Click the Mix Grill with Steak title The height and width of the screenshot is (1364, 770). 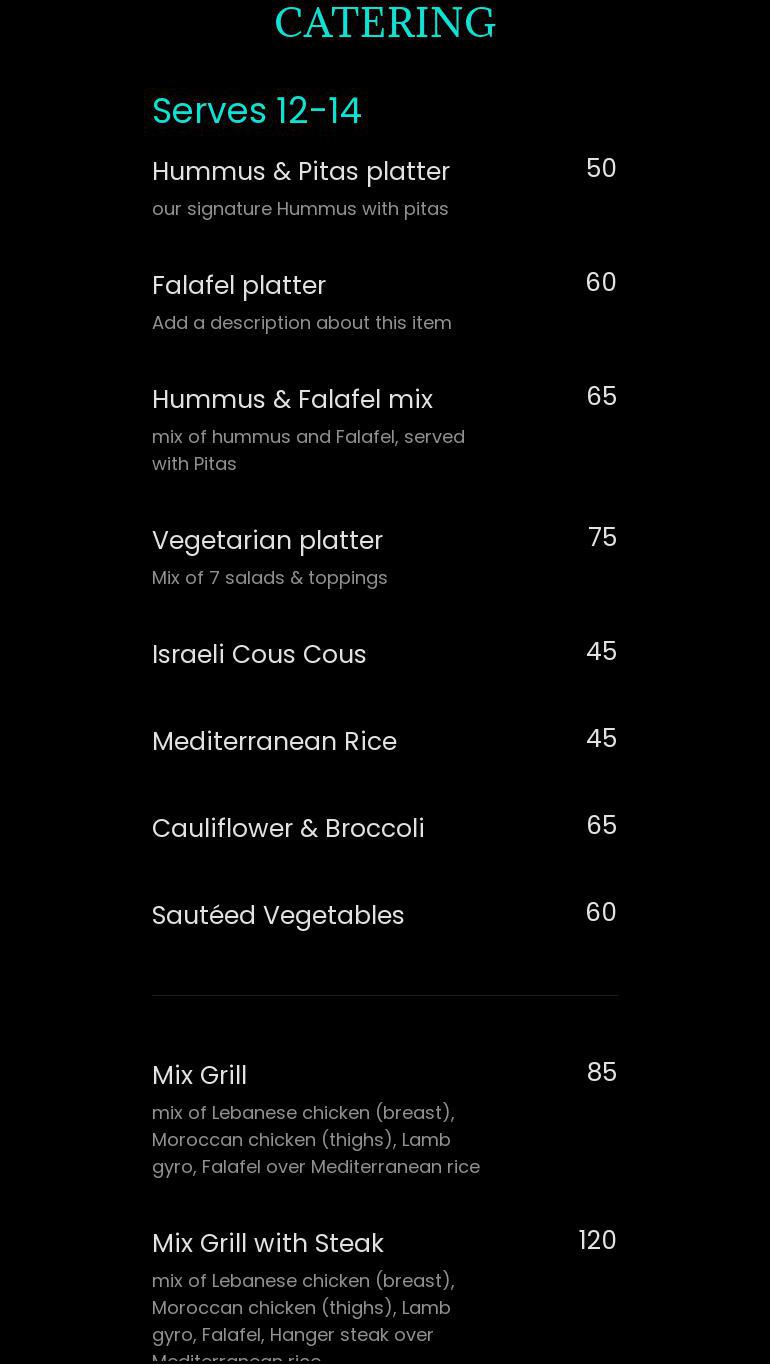tap(268, 1243)
